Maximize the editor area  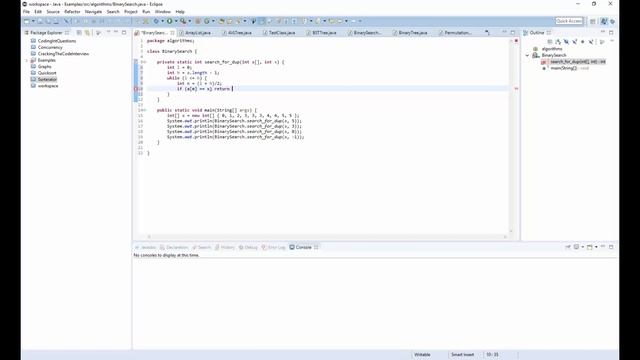point(513,32)
